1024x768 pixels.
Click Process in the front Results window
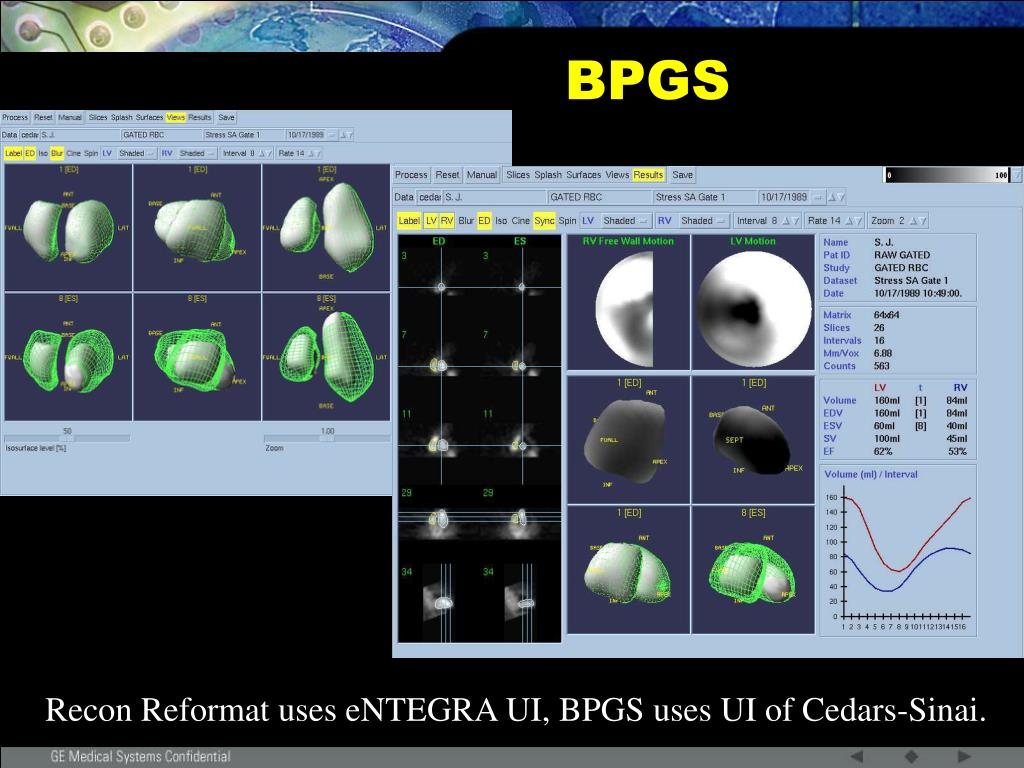pyautogui.click(x=411, y=175)
